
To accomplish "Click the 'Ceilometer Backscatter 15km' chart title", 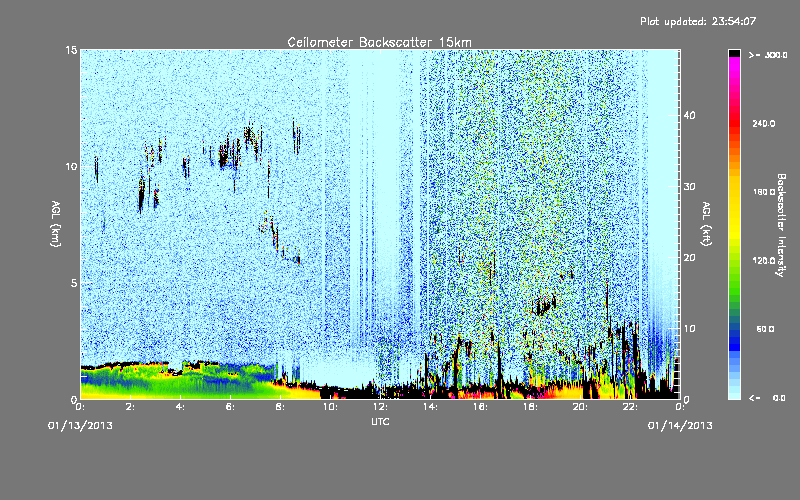I will 379,42.
